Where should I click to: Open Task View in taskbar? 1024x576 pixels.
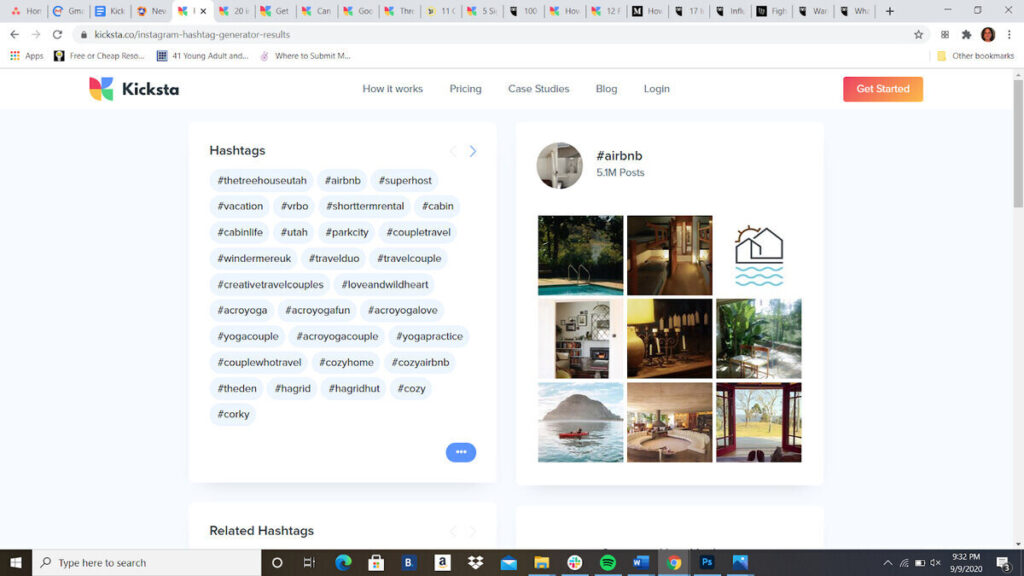[x=310, y=562]
